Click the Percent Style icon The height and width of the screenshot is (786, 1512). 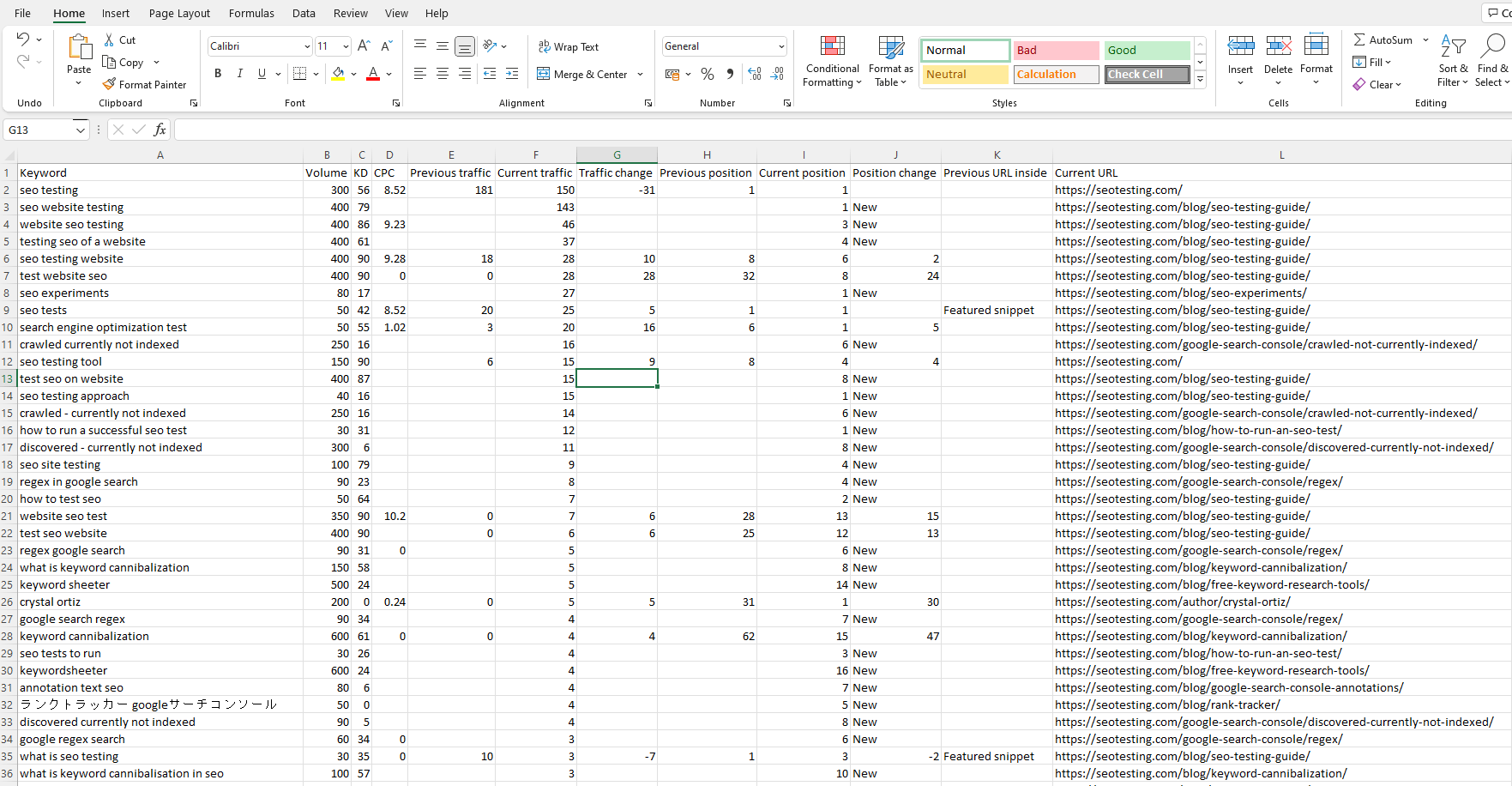pyautogui.click(x=708, y=75)
